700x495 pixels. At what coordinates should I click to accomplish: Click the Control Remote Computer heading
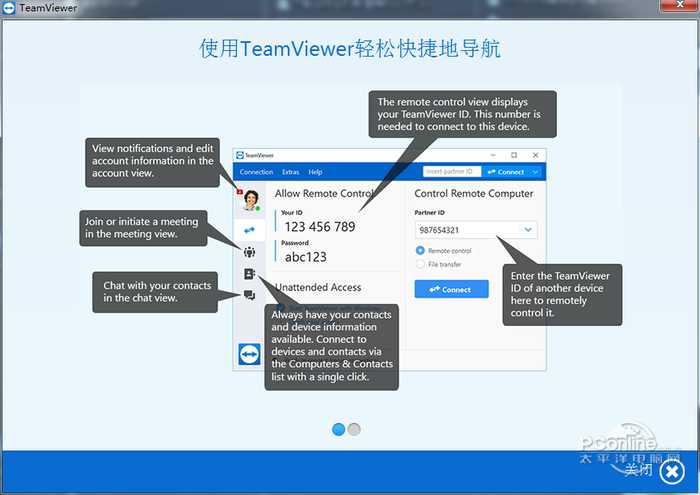(x=474, y=193)
